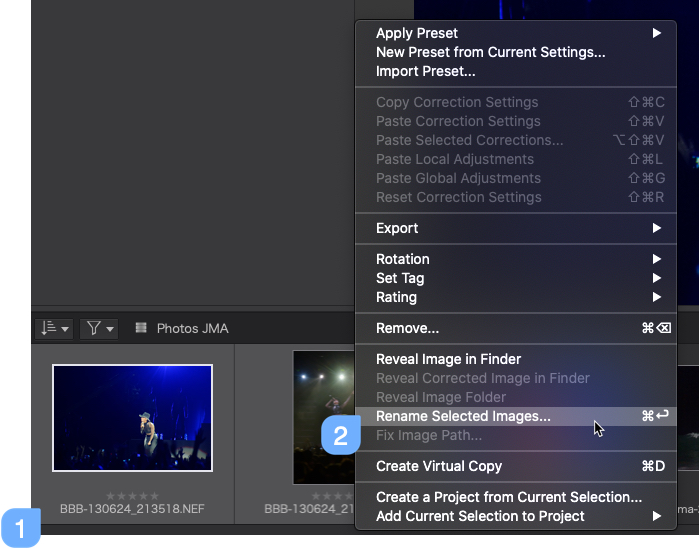
Task: Open Add Current Selection to Project submenu
Action: click(x=516, y=516)
